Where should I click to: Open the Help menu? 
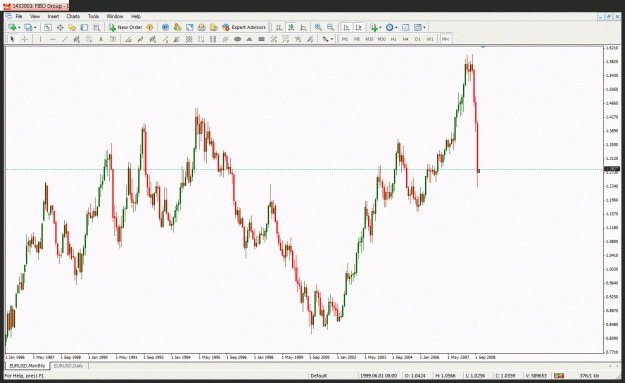[x=136, y=16]
